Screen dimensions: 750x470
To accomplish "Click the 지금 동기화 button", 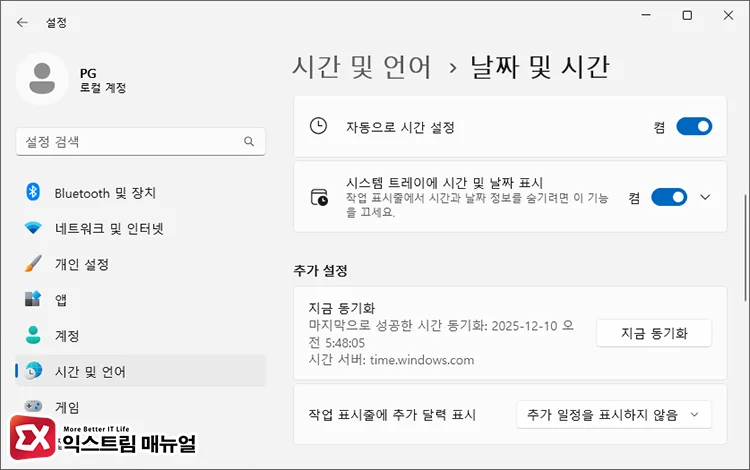I will click(x=654, y=333).
